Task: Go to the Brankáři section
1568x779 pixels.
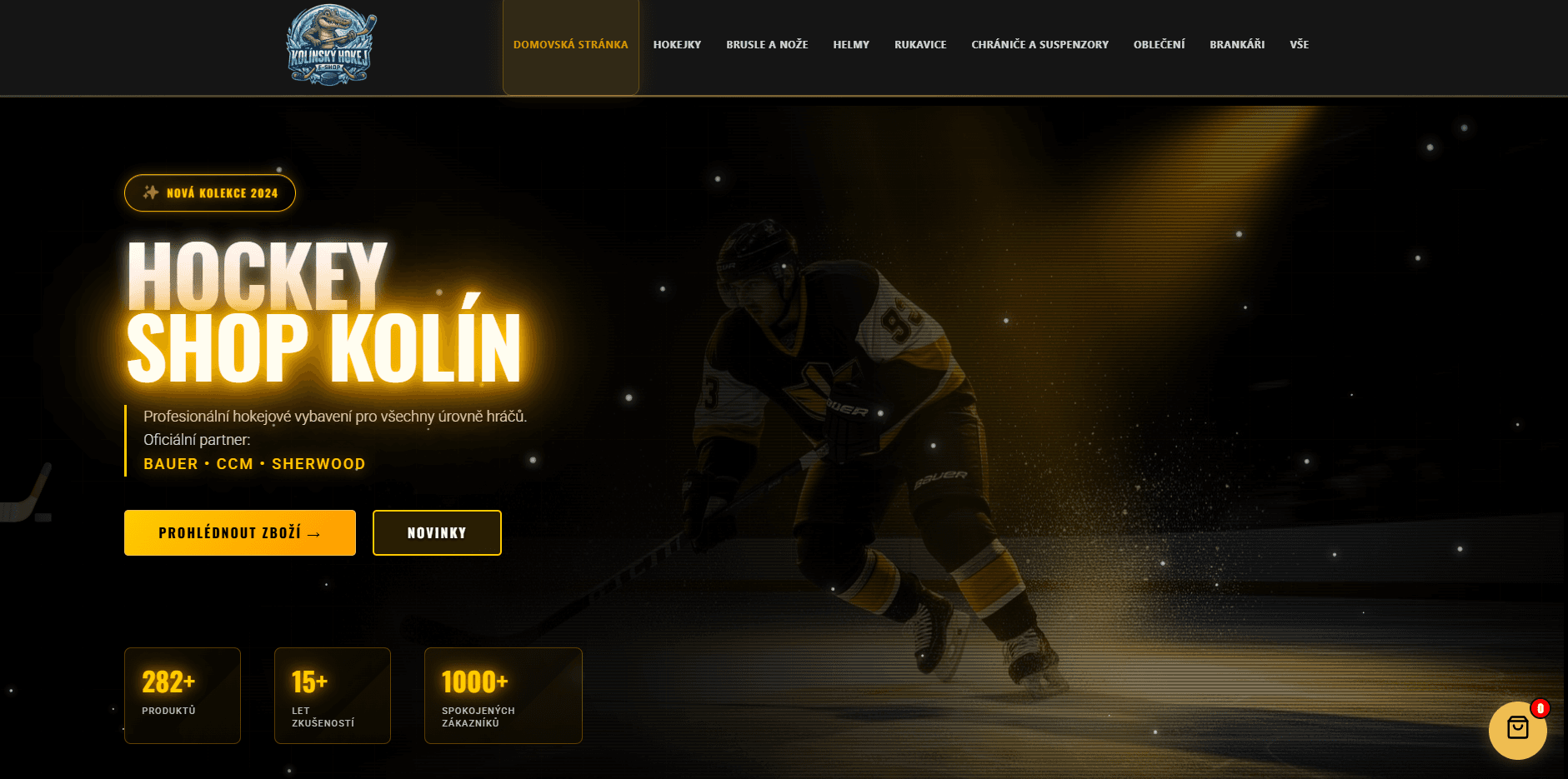Action: click(x=1237, y=45)
